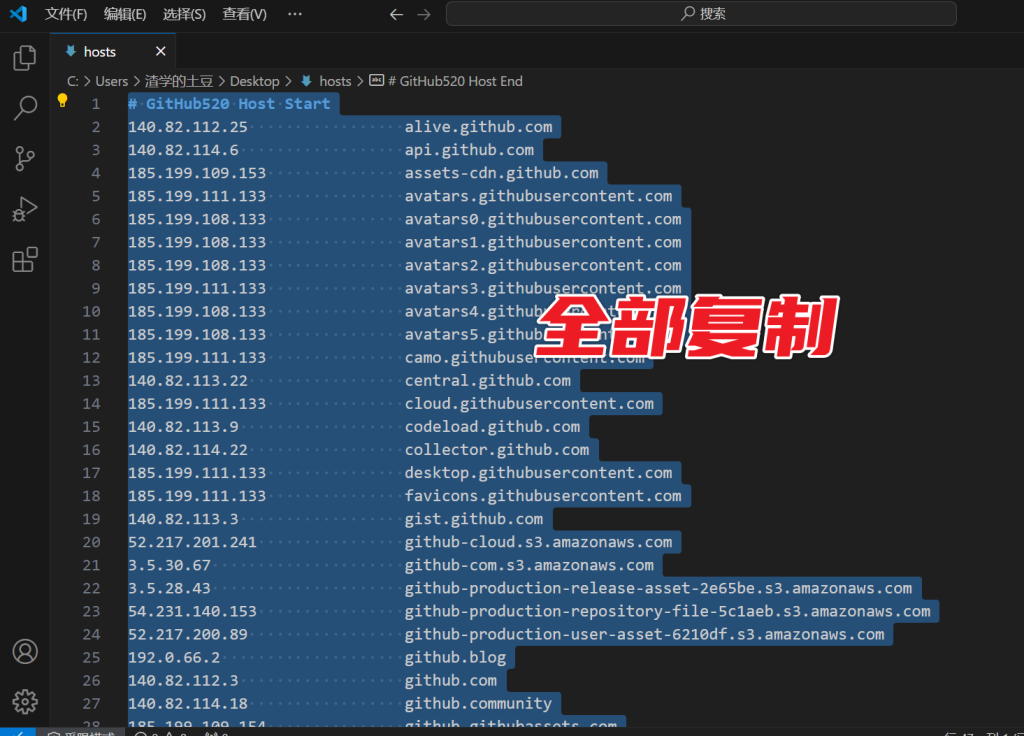Open the 查看 menu
This screenshot has height=736, width=1024.
(243, 14)
